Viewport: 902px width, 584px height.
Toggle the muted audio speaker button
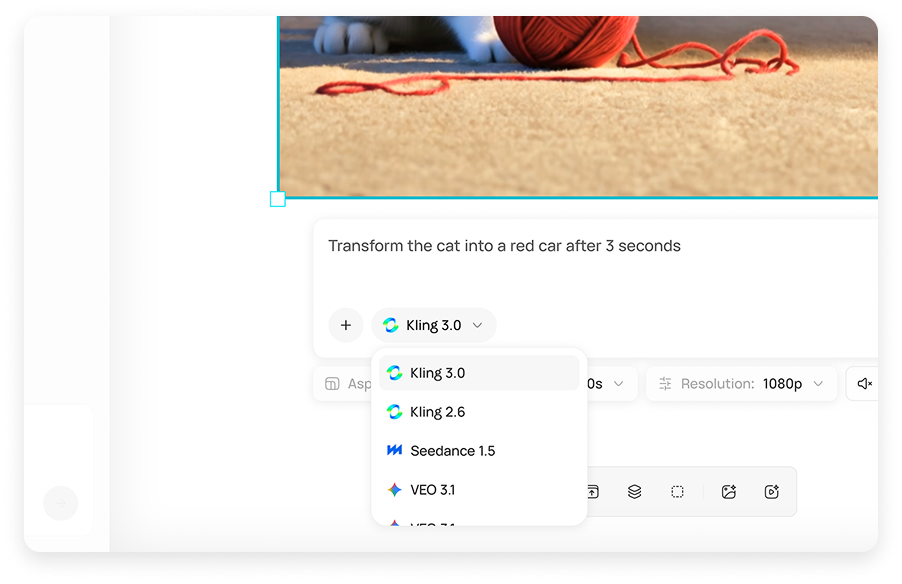pos(864,384)
